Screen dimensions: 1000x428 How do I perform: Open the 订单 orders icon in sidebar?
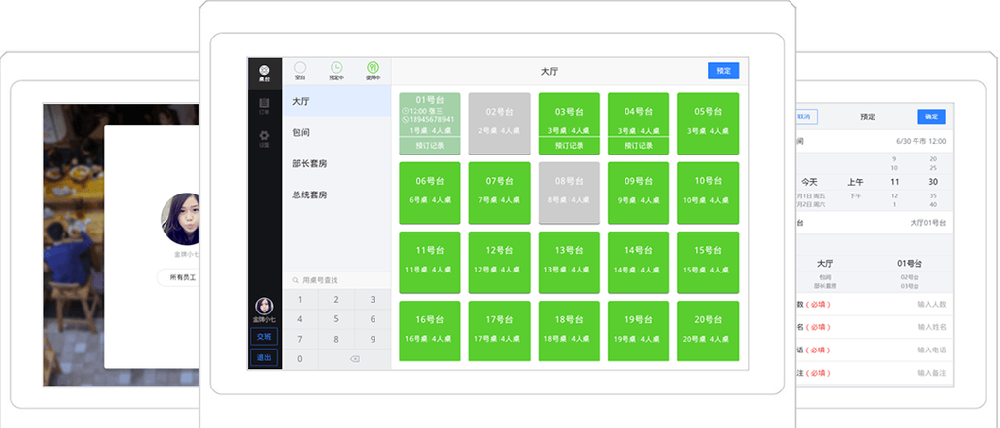click(x=264, y=105)
